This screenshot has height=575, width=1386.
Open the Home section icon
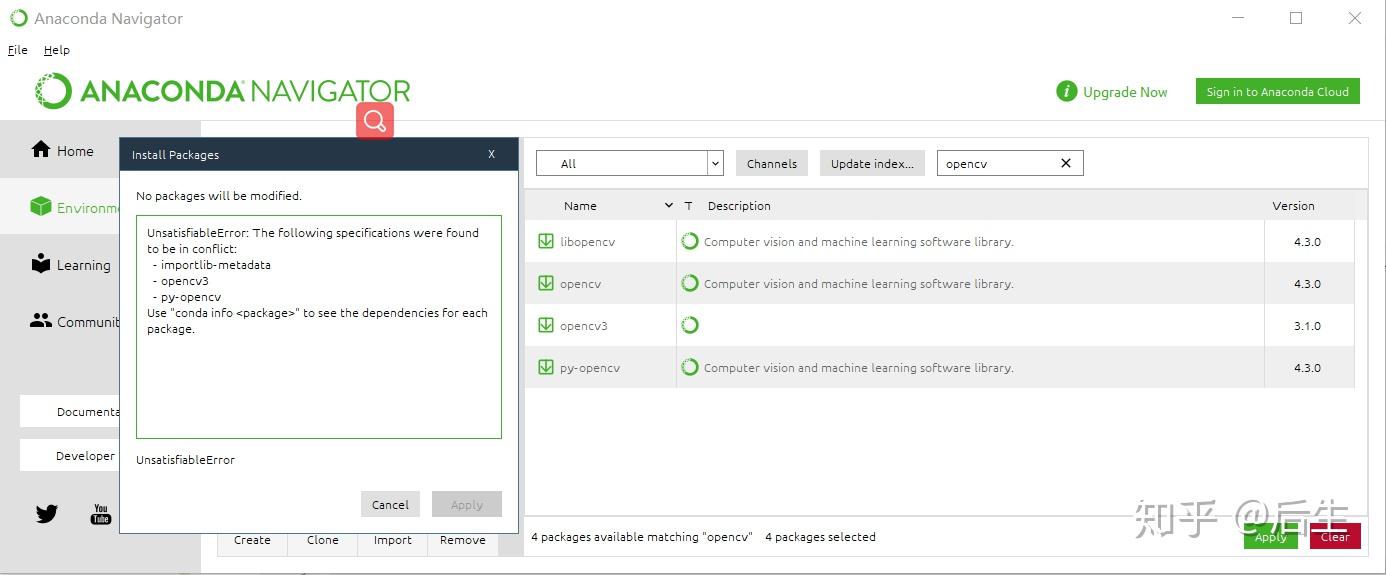[x=41, y=150]
